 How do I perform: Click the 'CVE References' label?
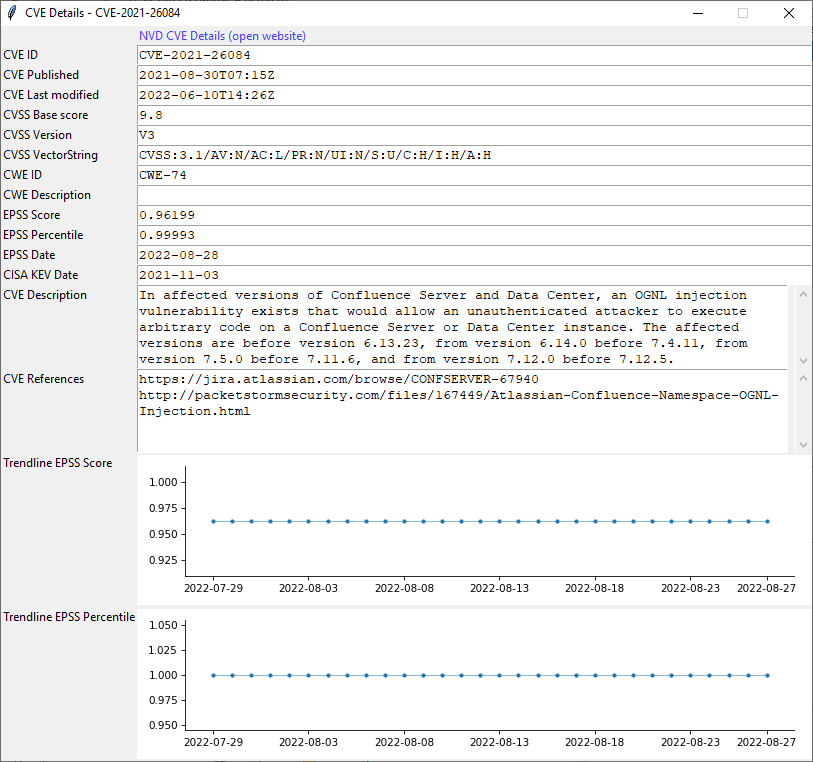click(44, 379)
